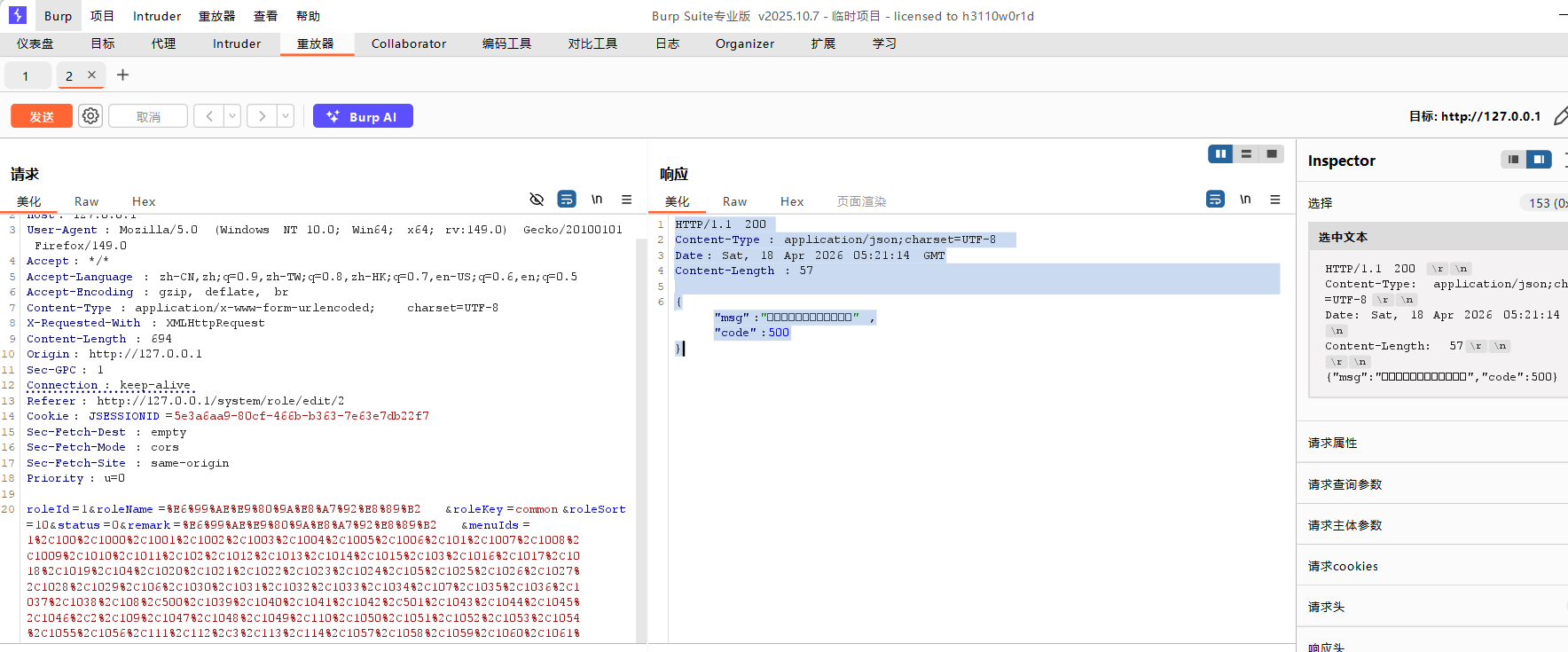
Task: Open Intruder menu in top menu bar
Action: (x=157, y=16)
